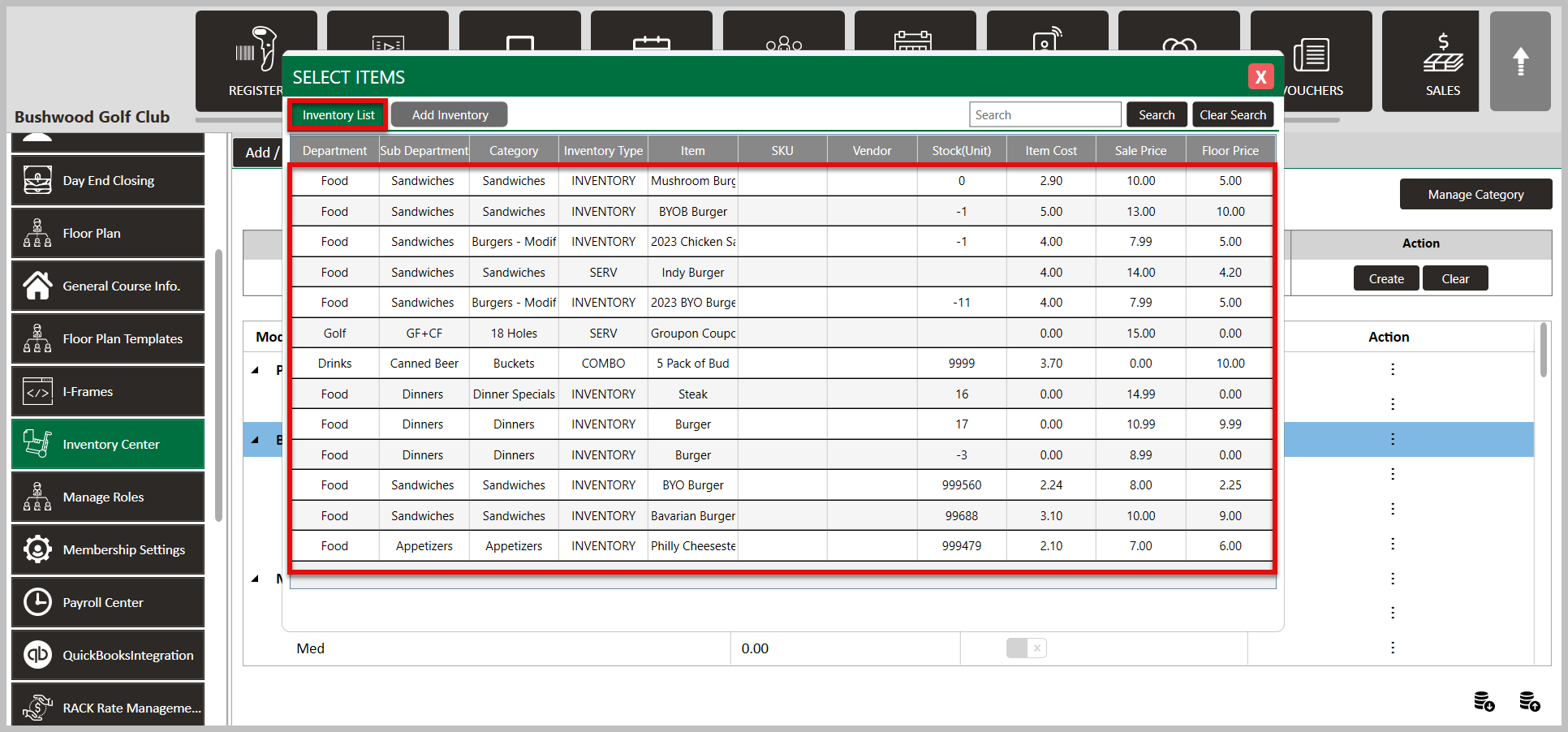Open Floor Plan in sidebar

tap(108, 233)
